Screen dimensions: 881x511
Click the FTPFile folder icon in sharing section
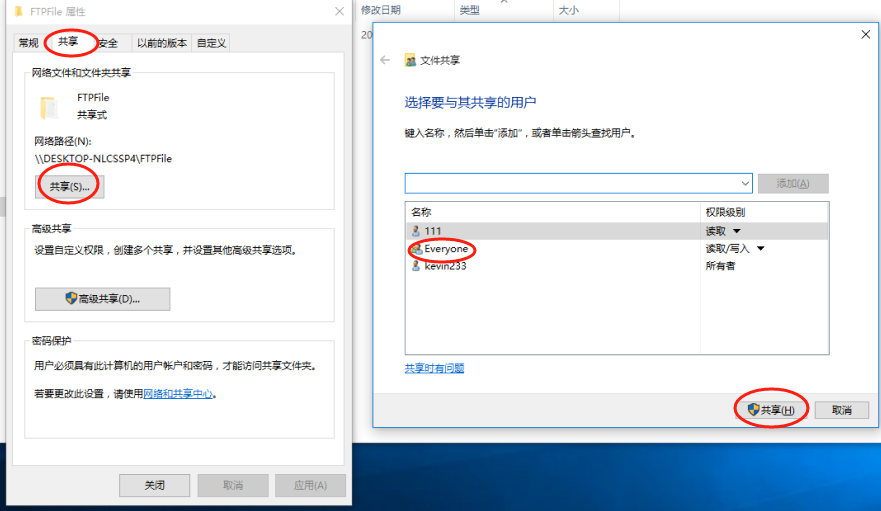(49, 108)
